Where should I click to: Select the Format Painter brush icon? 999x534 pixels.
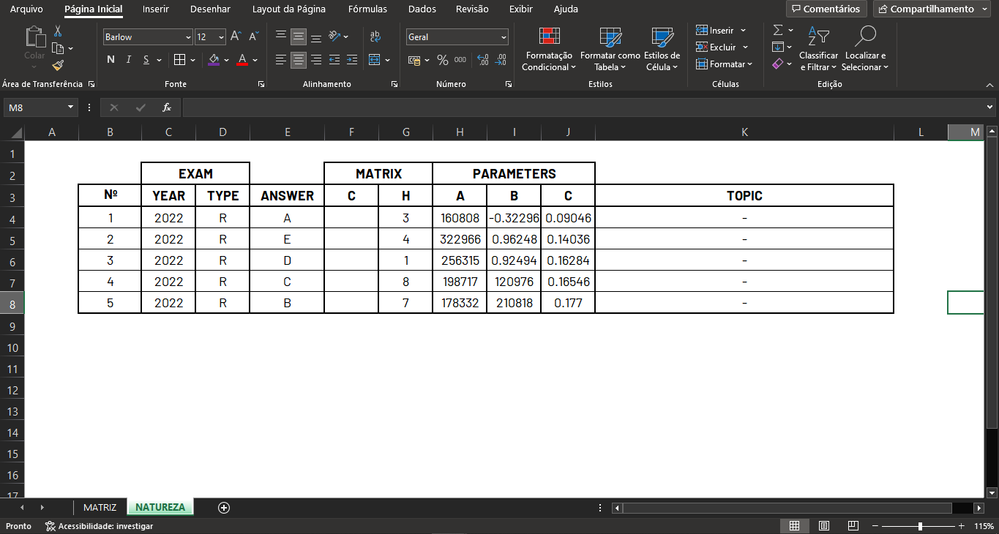(58, 65)
